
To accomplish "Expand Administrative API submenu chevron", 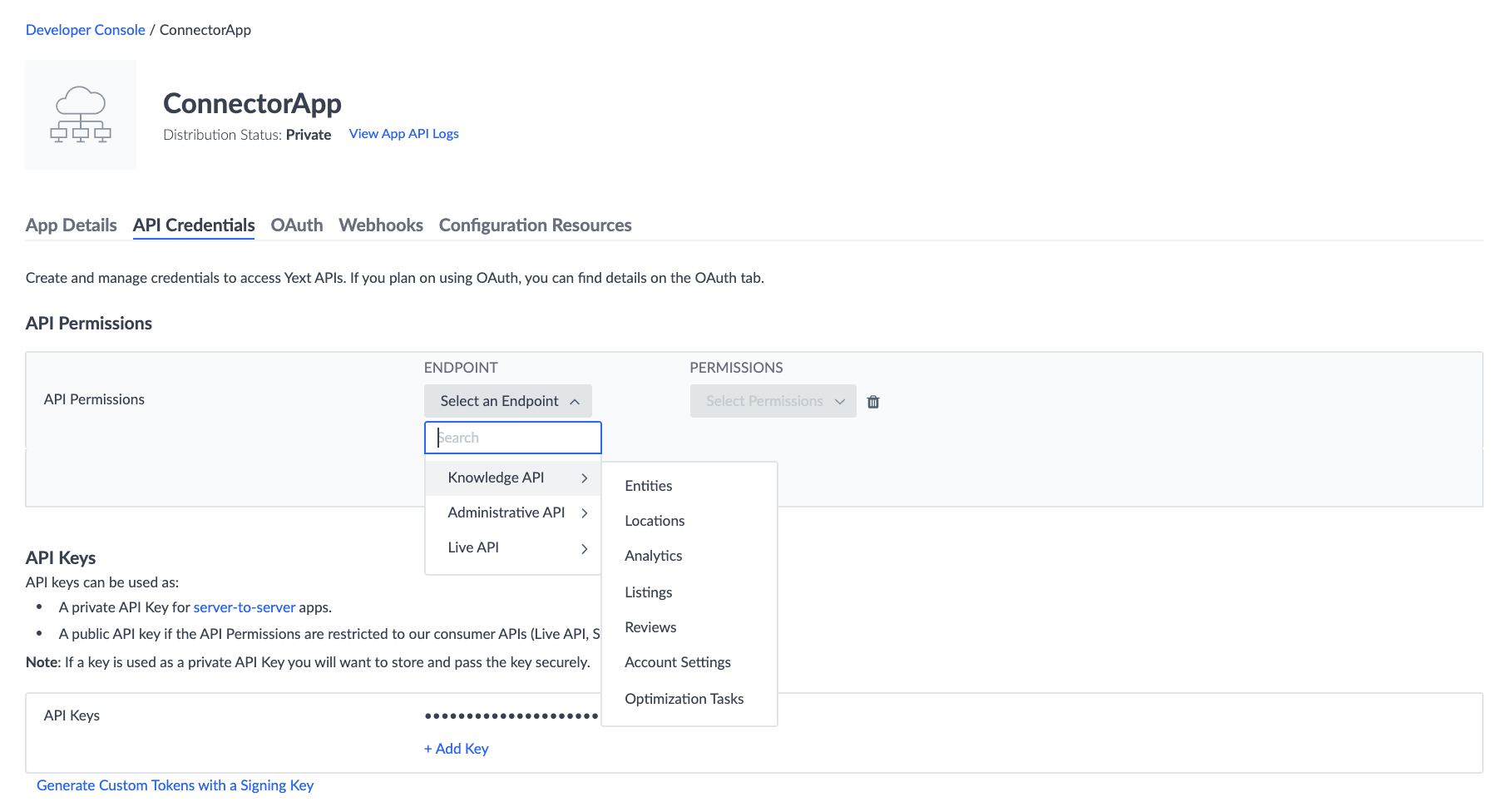I will [x=585, y=513].
